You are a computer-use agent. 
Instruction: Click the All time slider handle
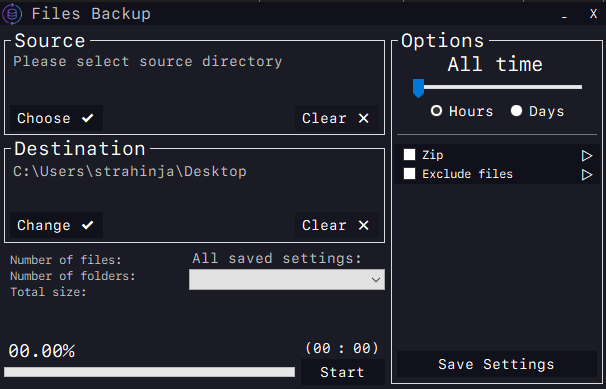tap(418, 88)
